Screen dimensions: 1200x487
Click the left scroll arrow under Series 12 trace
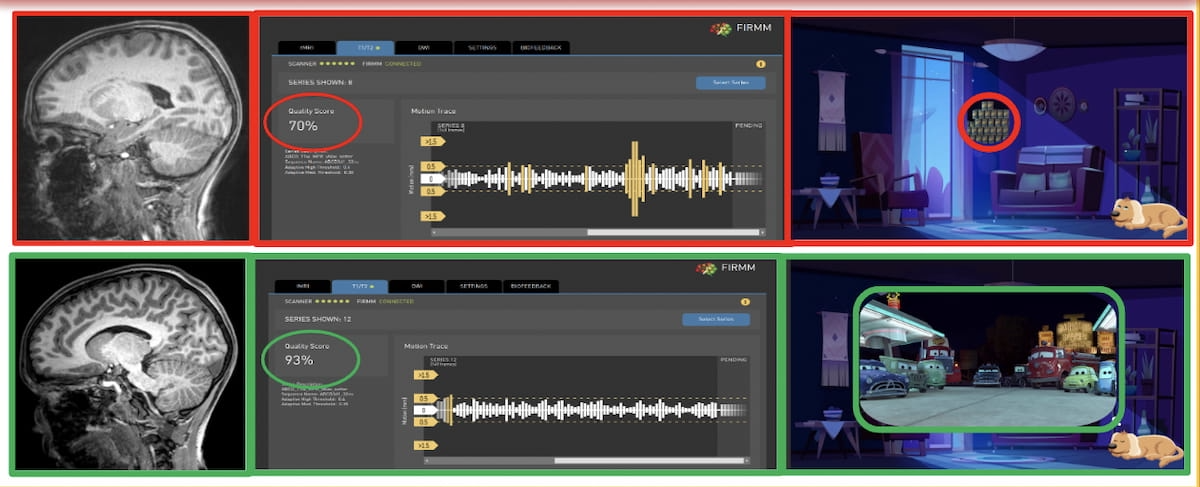point(427,461)
